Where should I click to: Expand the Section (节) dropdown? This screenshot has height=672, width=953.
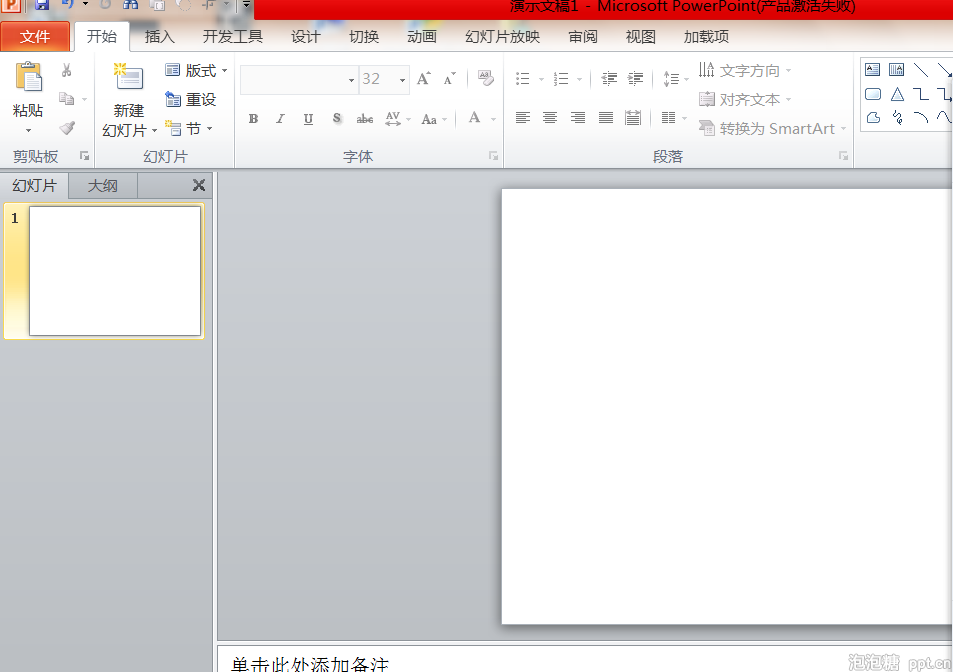click(x=190, y=128)
